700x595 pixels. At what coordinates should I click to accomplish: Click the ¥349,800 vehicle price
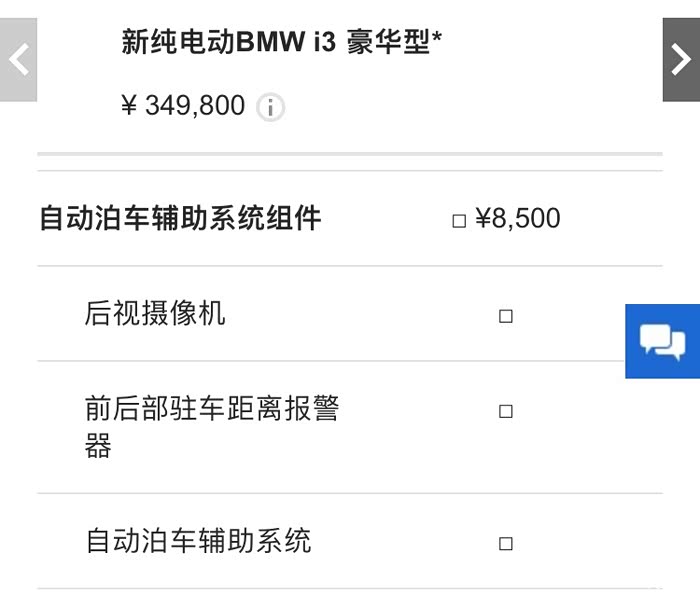point(183,105)
